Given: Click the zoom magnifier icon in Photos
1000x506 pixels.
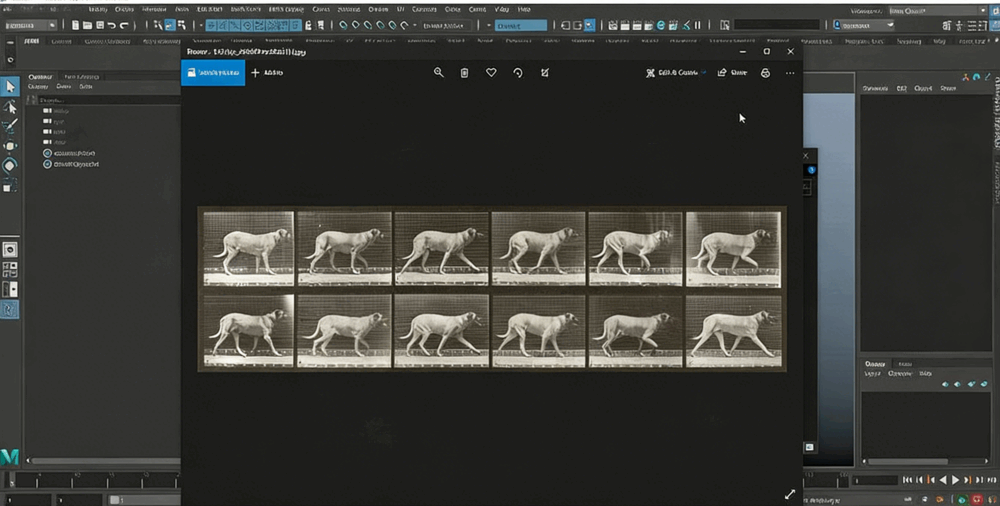Looking at the screenshot, I should (x=438, y=73).
